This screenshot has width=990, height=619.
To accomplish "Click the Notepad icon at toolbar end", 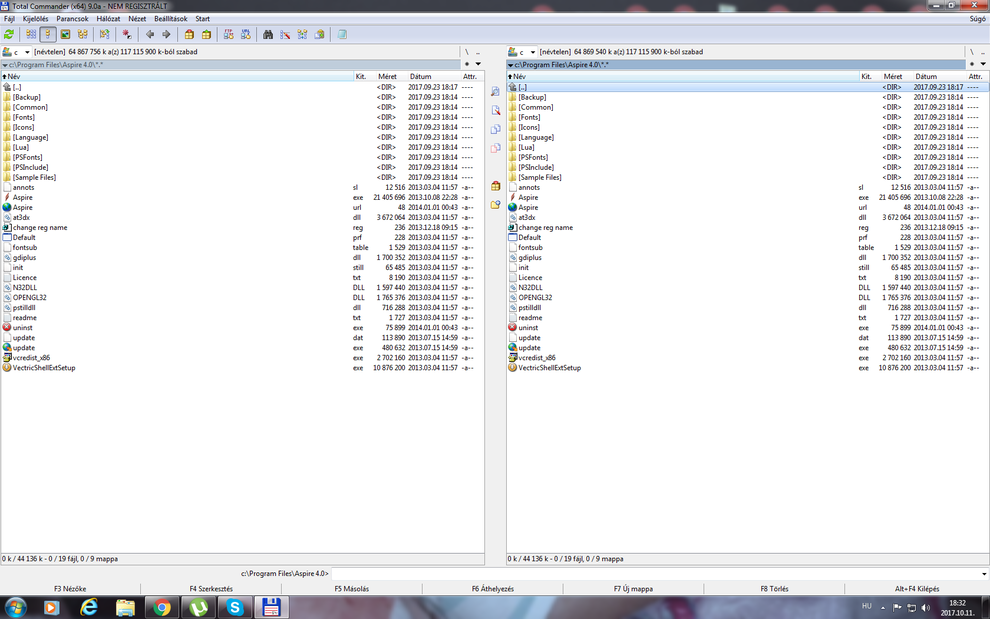I will (342, 34).
